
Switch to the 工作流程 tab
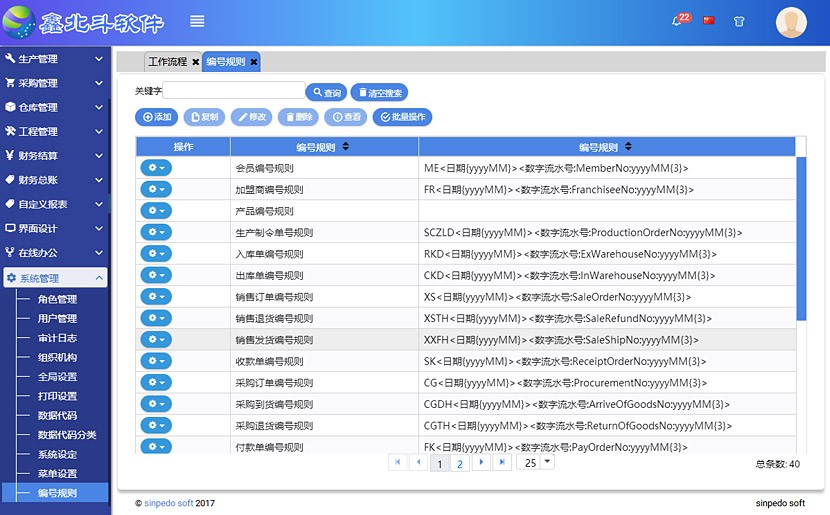pos(167,62)
